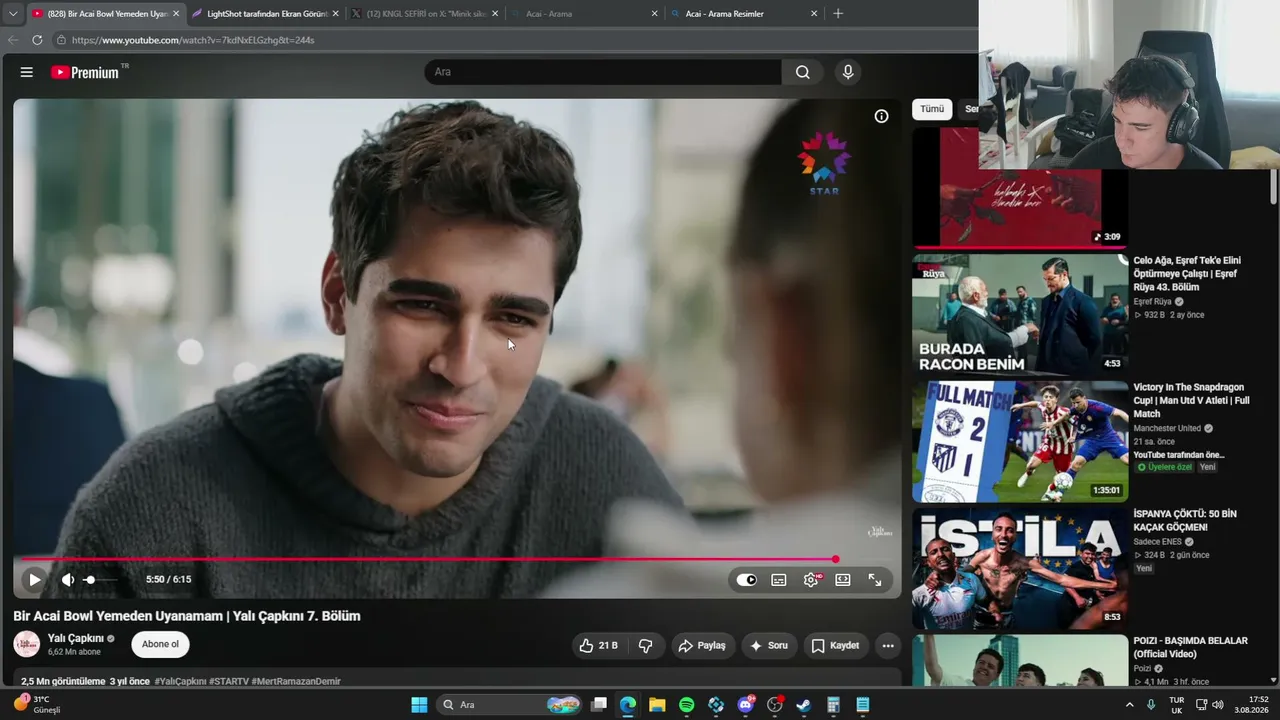Focus the YouTube Ara search field
Image resolution: width=1280 pixels, height=720 pixels.
click(603, 72)
